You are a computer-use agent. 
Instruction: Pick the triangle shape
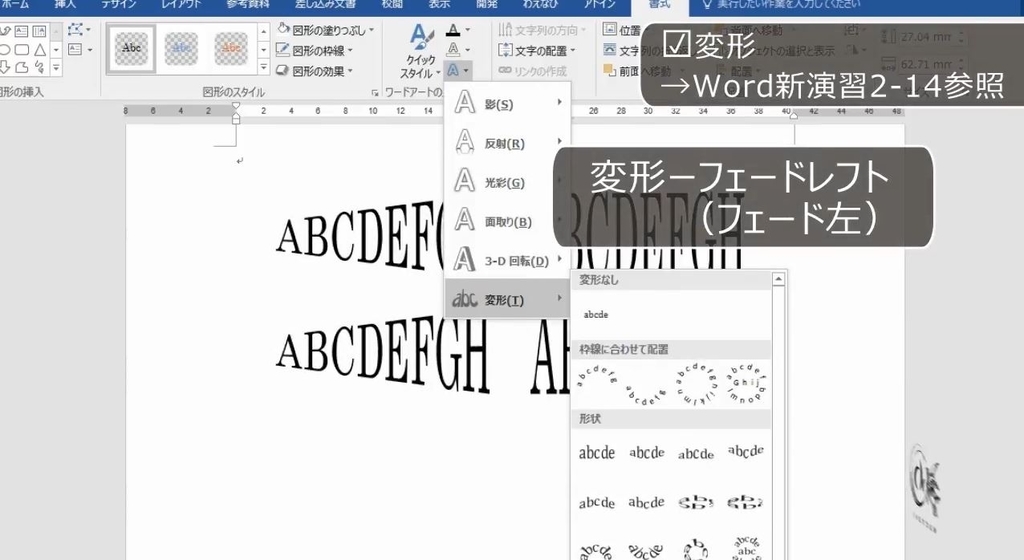click(x=39, y=50)
